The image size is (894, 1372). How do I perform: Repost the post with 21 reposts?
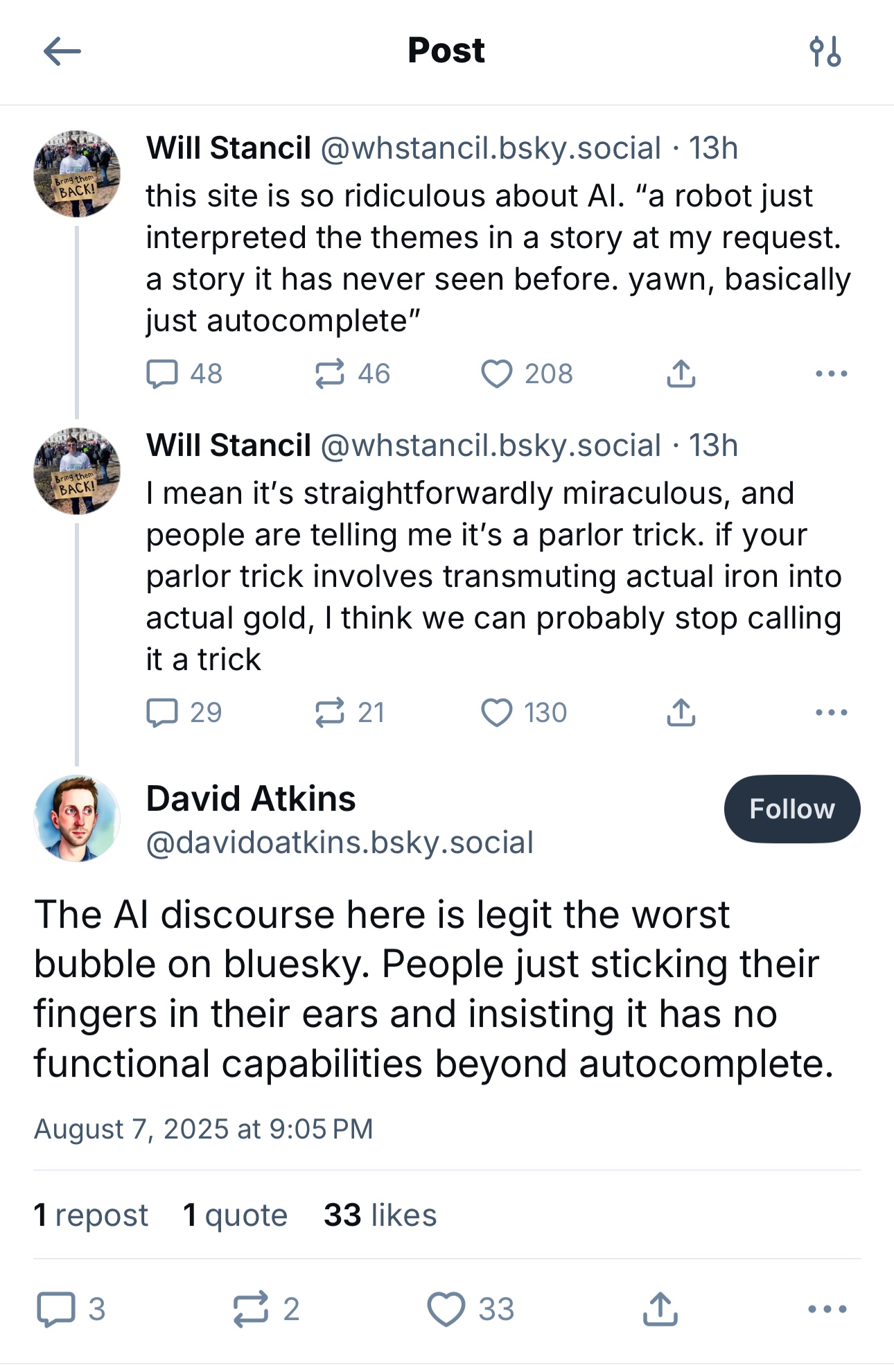(330, 712)
